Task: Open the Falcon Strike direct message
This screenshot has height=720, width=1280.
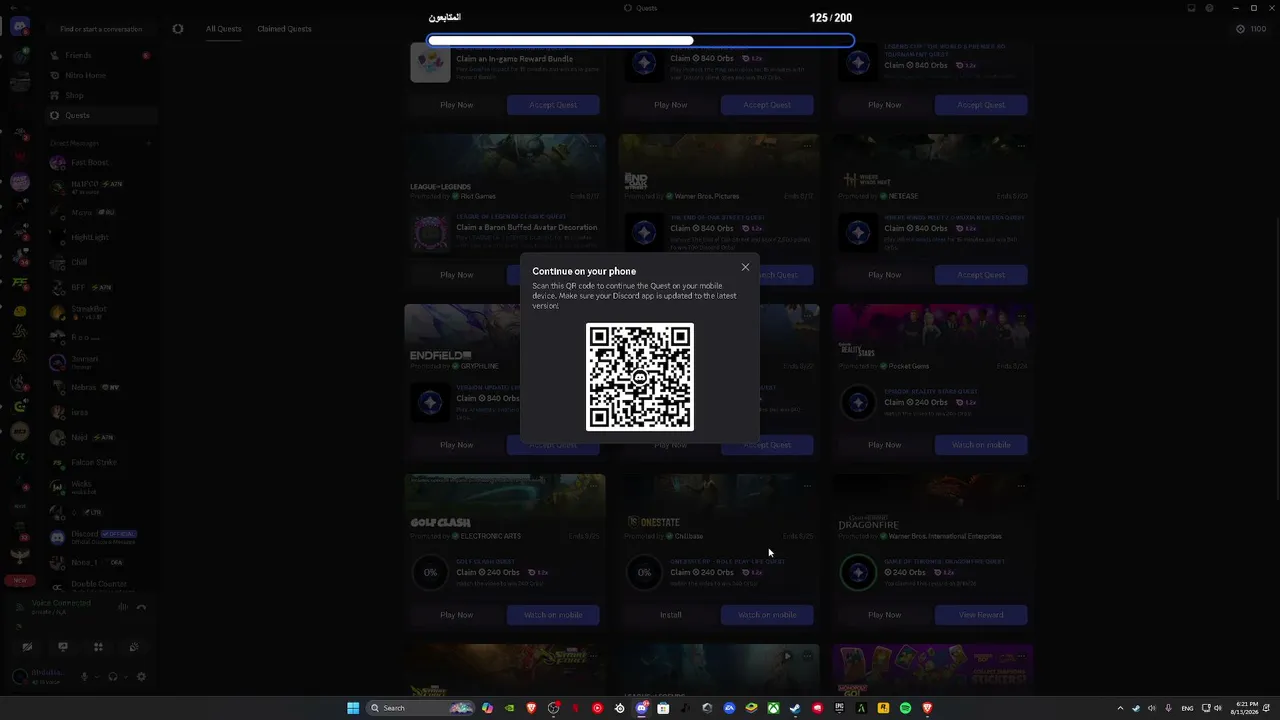Action: click(101, 462)
